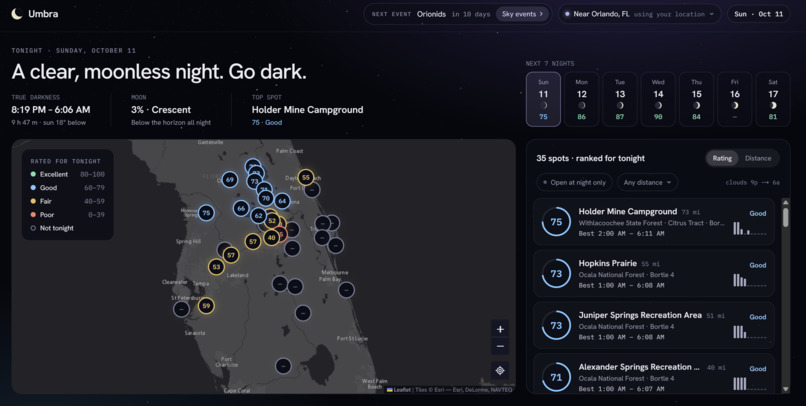Open the Any distance dropdown
The height and width of the screenshot is (406, 806).
(647, 182)
